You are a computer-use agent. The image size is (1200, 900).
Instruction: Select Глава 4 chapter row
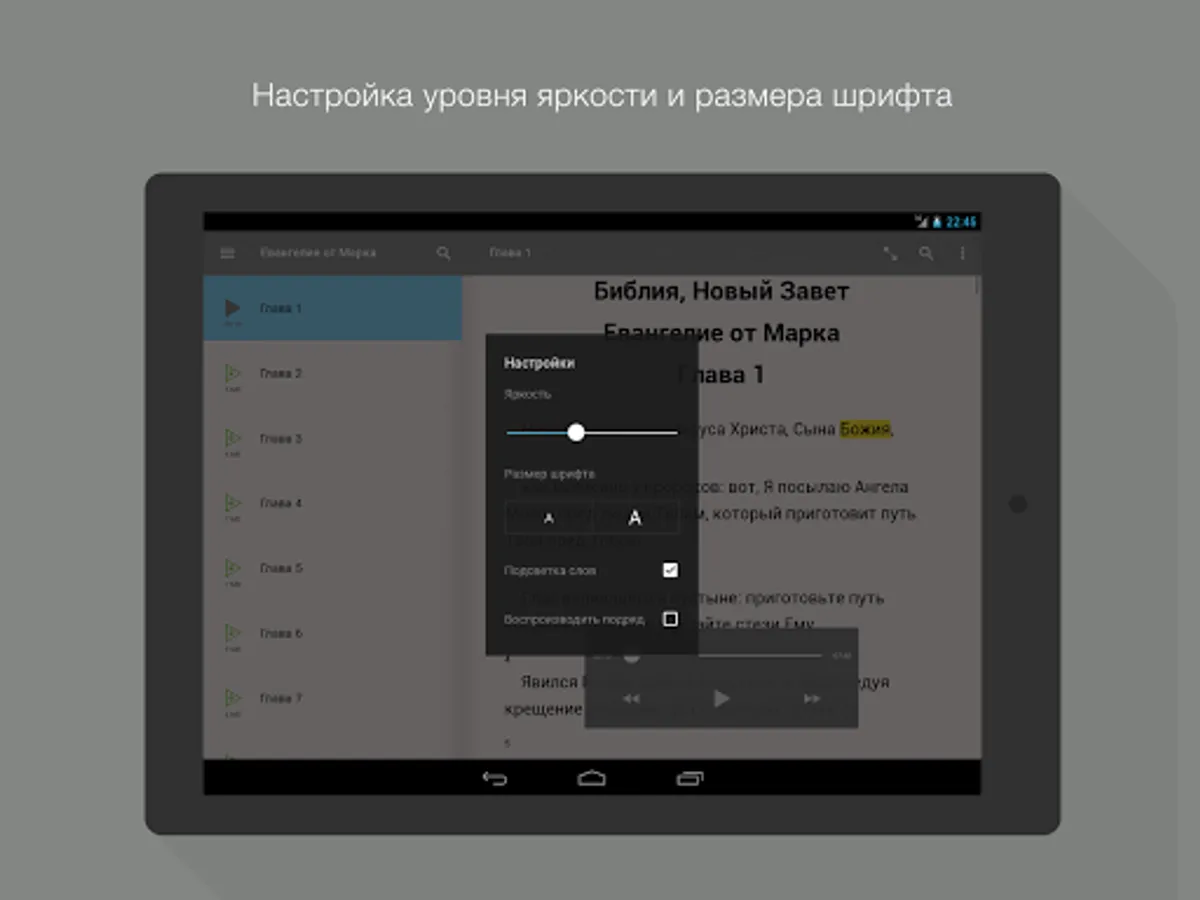[x=333, y=504]
